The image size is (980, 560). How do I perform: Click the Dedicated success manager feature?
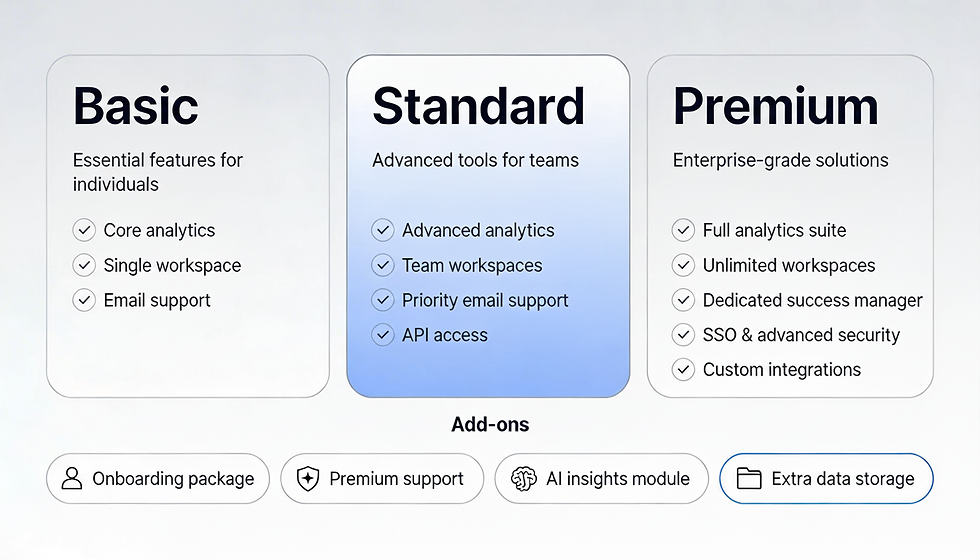pos(812,301)
